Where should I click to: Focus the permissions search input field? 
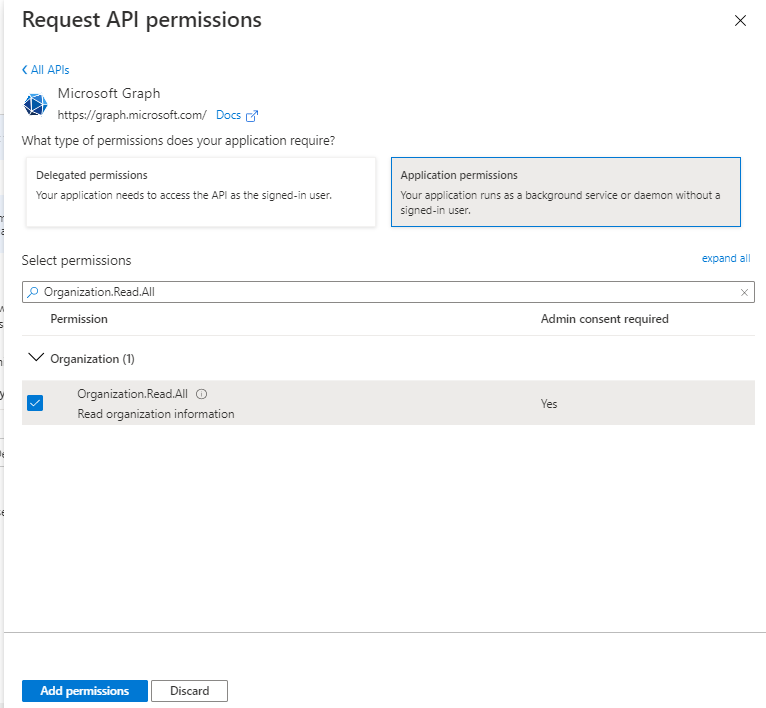(388, 292)
